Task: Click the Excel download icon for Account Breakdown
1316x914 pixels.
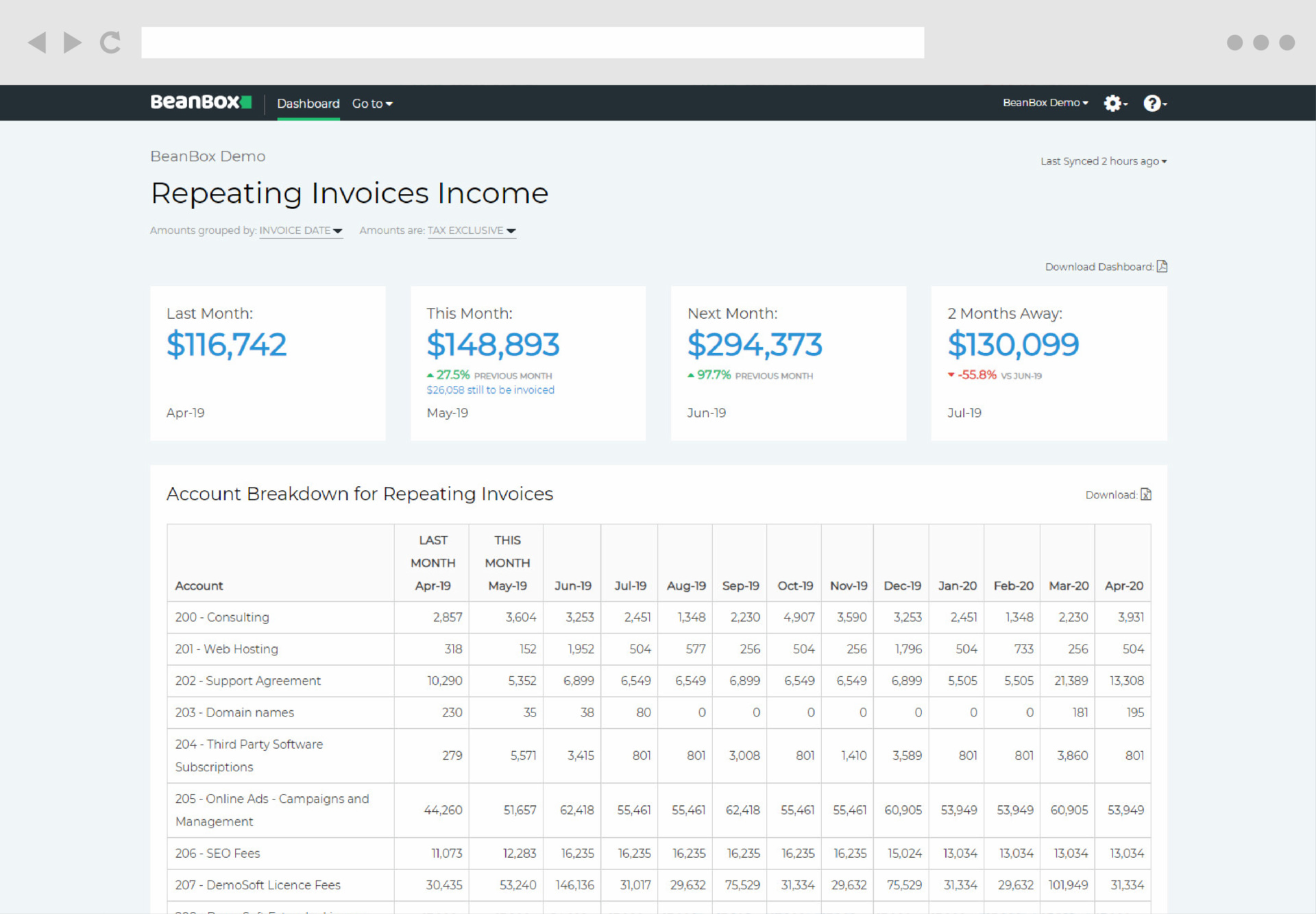Action: (1145, 494)
